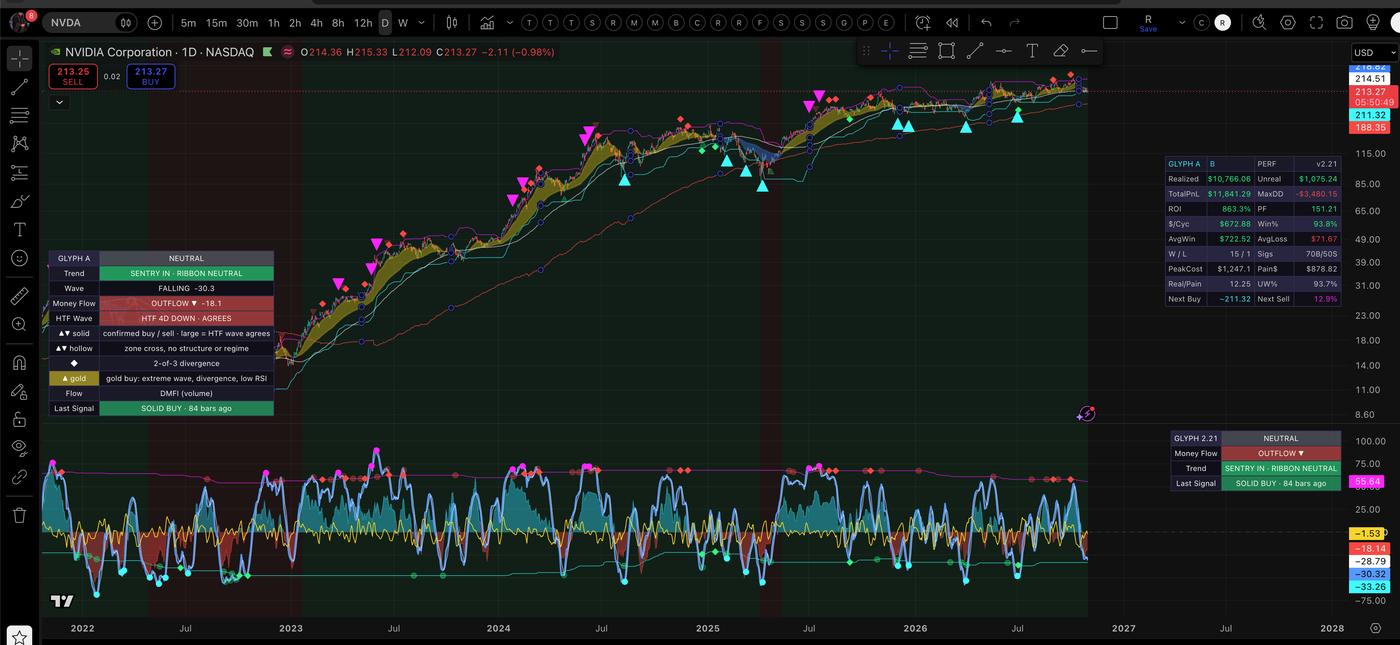Choose the text annotation tool in left sidebar
The image size is (1400, 645).
click(x=19, y=229)
